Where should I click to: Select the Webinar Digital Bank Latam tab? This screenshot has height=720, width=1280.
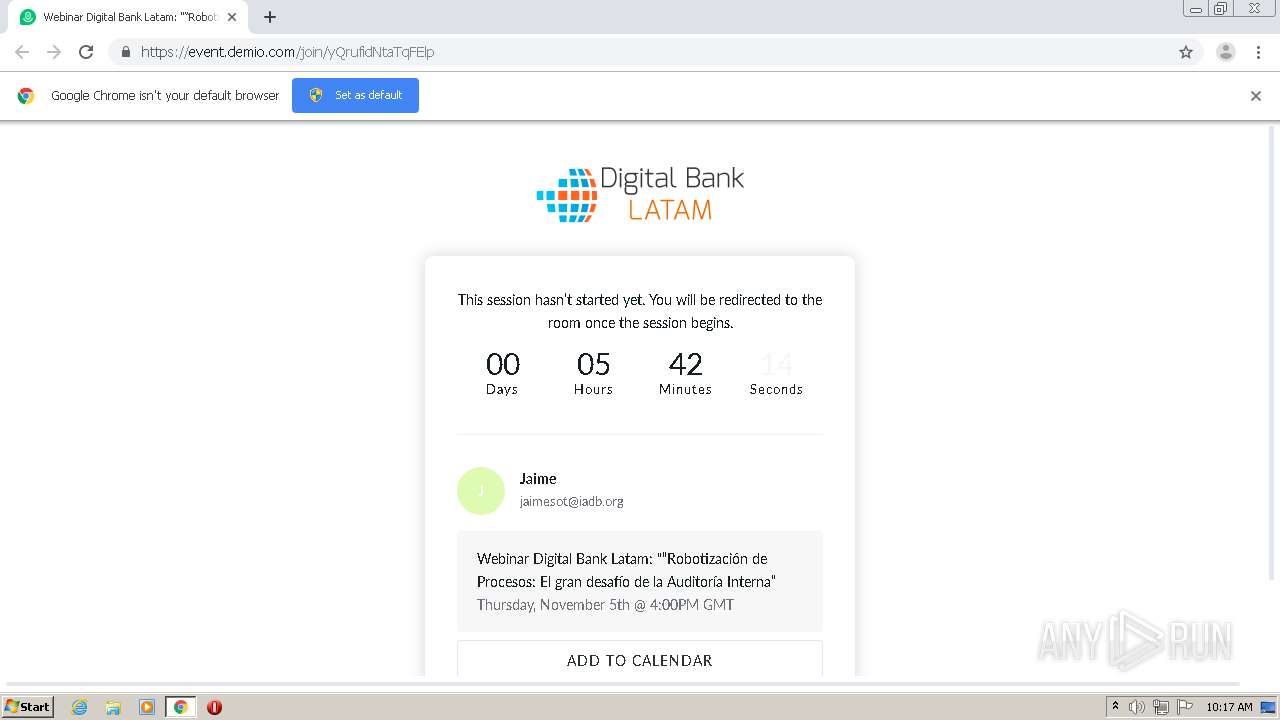tap(127, 17)
